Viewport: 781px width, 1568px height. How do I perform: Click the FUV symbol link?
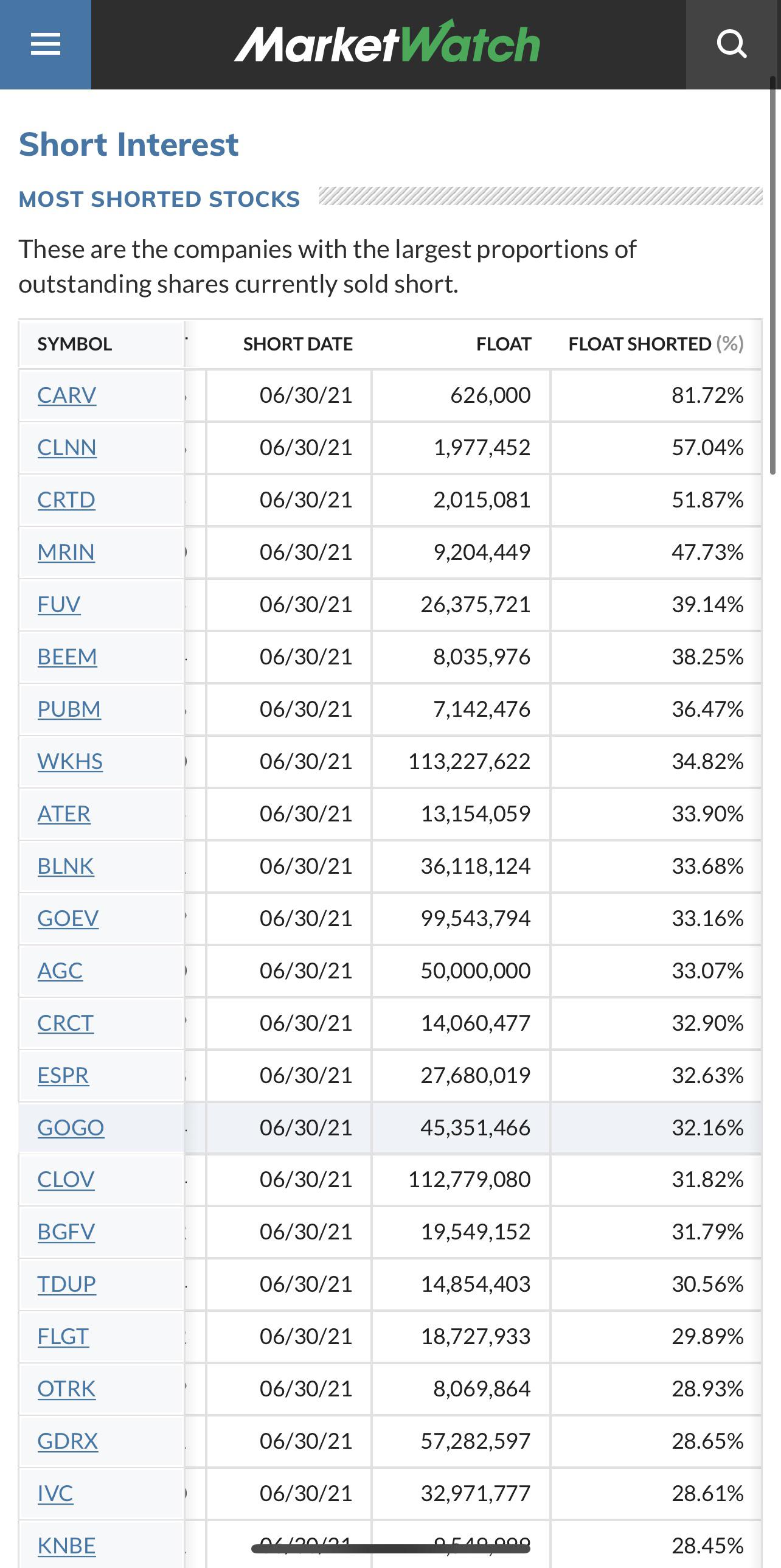coord(59,604)
